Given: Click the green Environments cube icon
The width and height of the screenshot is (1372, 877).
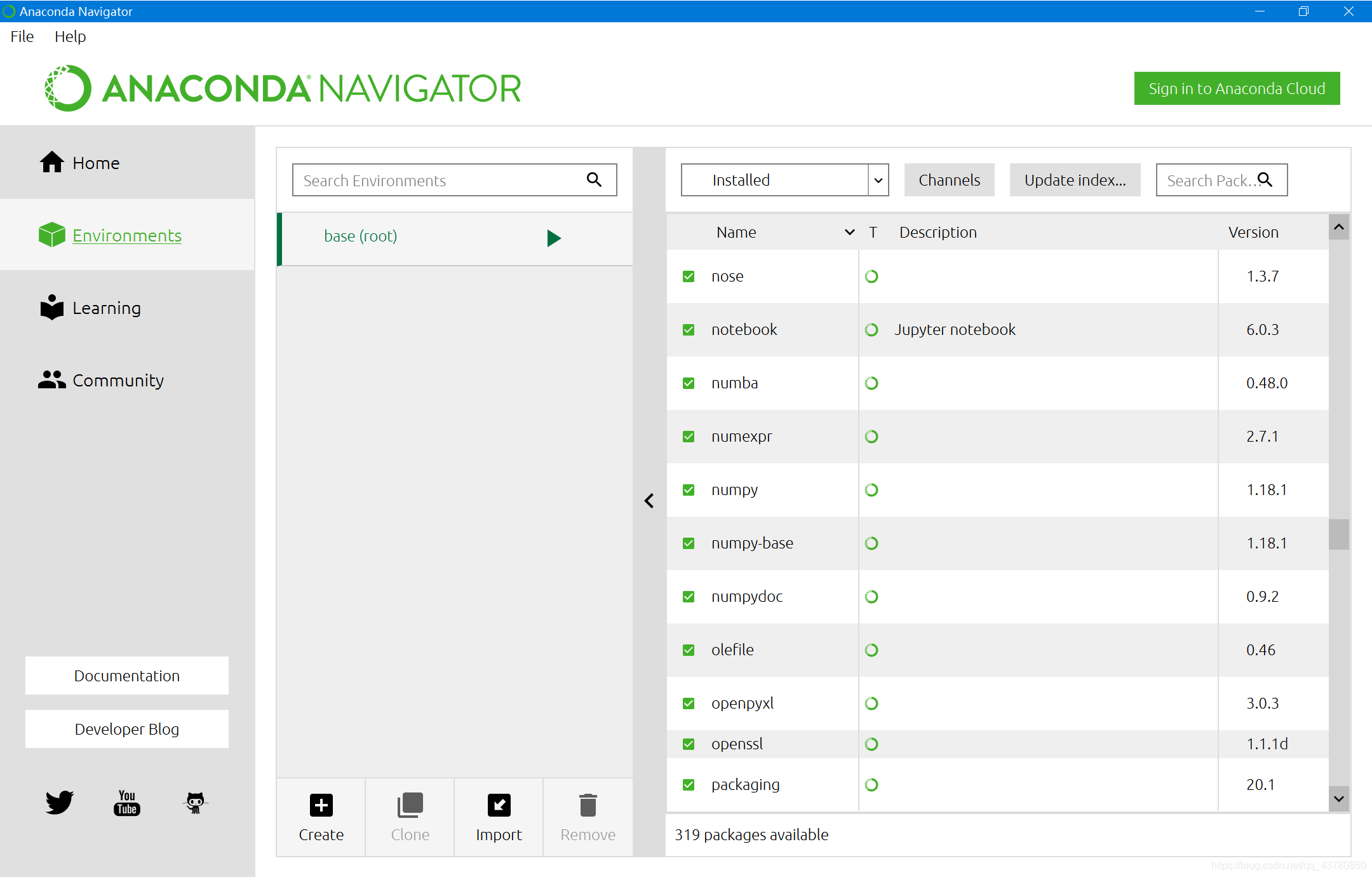Looking at the screenshot, I should pos(51,235).
